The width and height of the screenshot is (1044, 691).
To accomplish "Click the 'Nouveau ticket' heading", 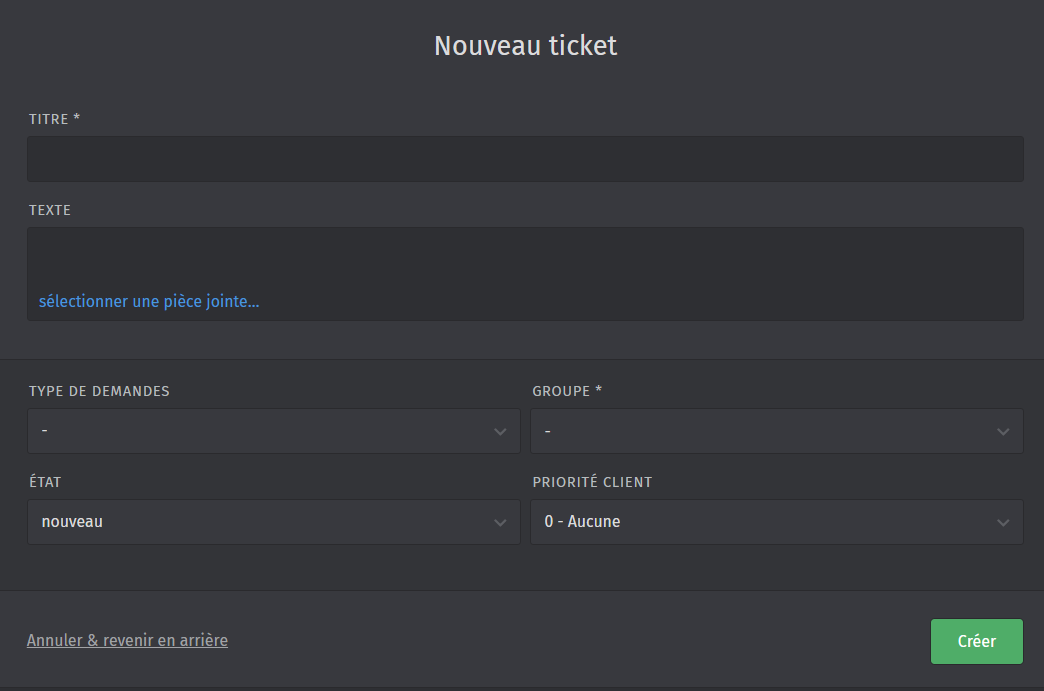I will (525, 46).
